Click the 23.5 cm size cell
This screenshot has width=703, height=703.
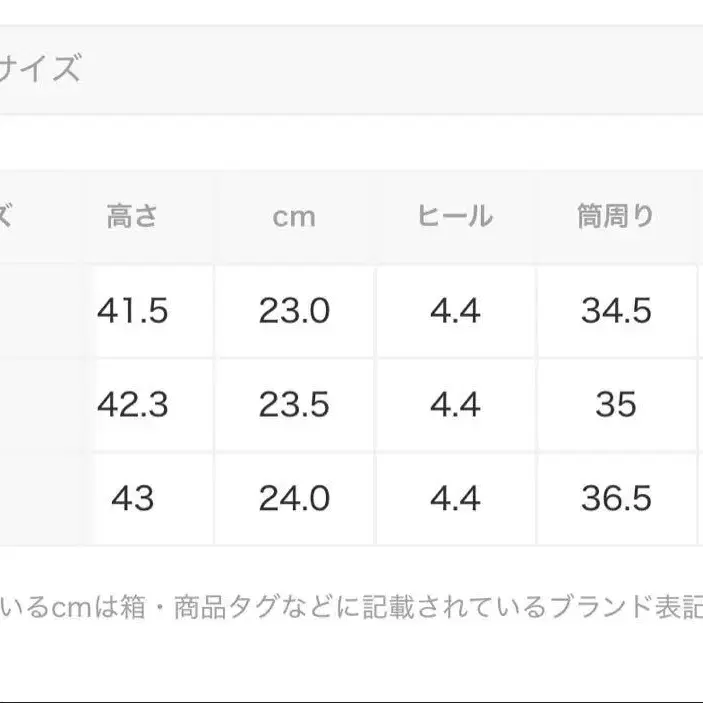pyautogui.click(x=294, y=405)
